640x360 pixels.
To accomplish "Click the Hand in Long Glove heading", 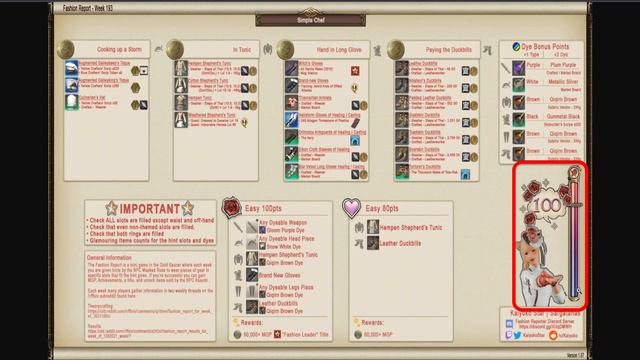I will [x=339, y=50].
